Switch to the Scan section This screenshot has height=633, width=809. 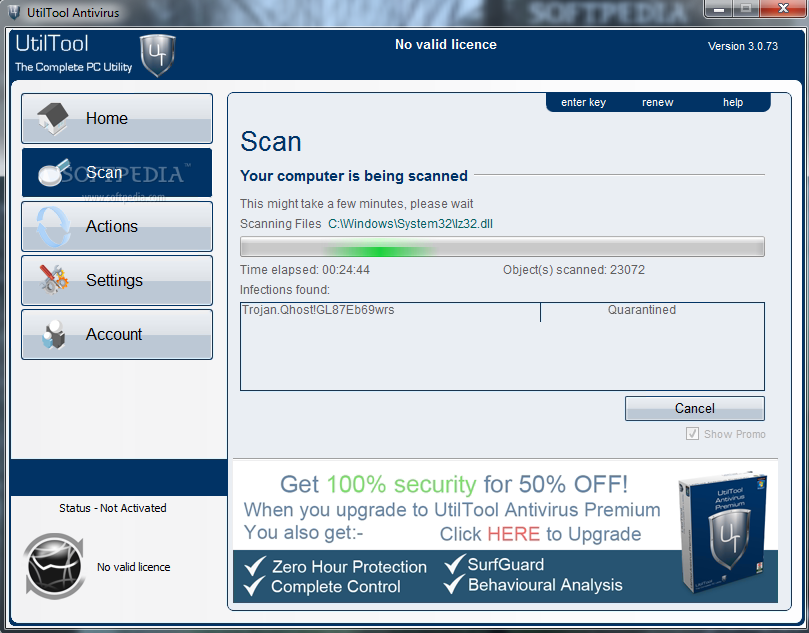pos(117,172)
